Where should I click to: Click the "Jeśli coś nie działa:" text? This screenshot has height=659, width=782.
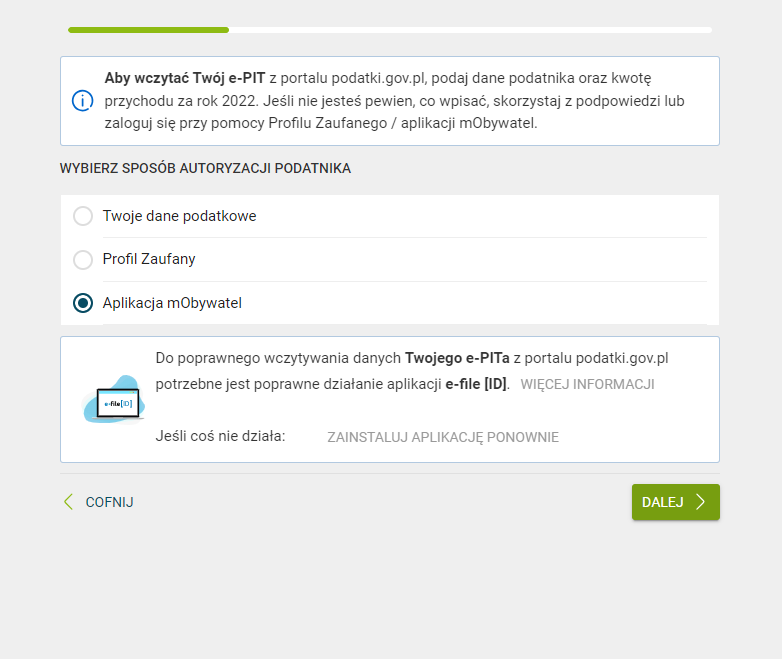221,436
